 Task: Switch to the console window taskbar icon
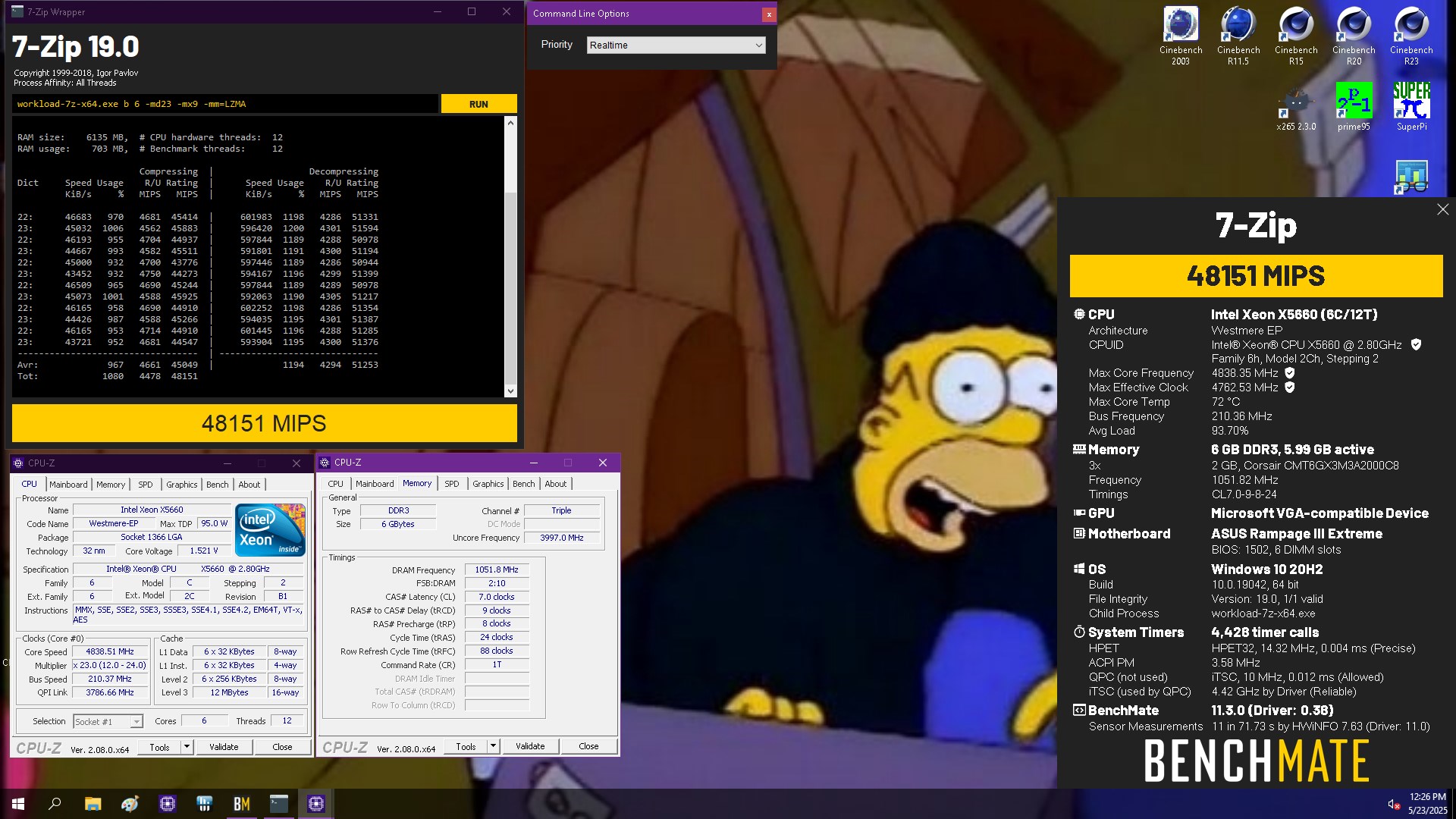click(x=278, y=804)
